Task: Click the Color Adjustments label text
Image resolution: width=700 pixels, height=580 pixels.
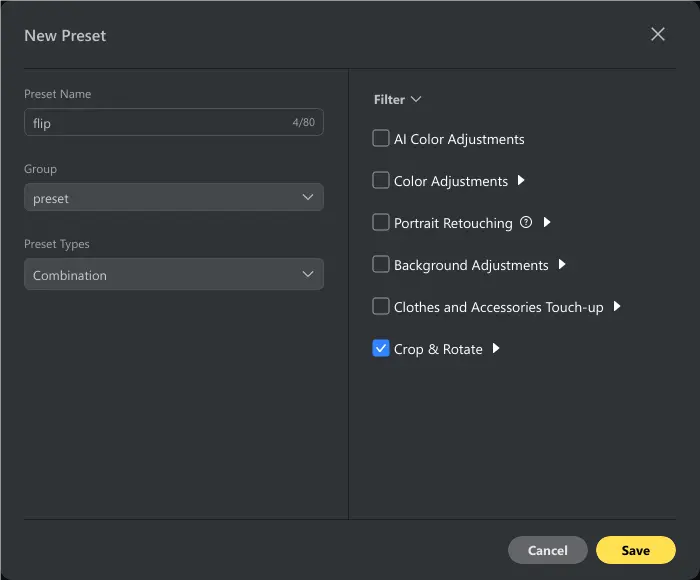Action: pyautogui.click(x=451, y=181)
